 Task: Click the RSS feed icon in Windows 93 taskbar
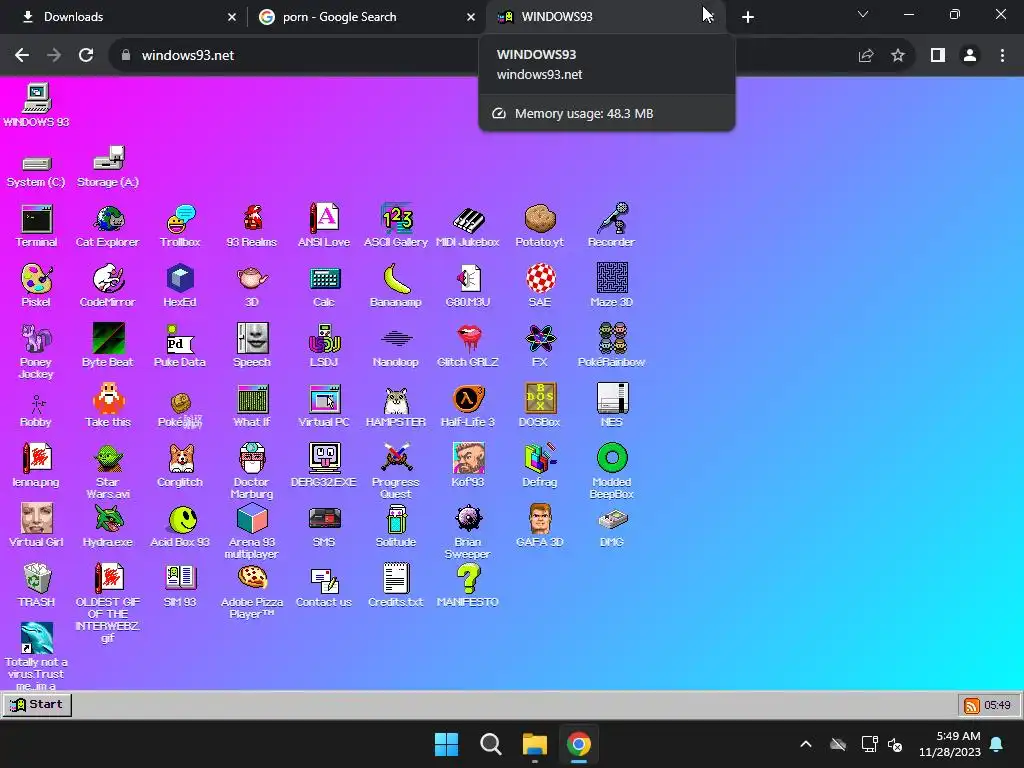[972, 705]
